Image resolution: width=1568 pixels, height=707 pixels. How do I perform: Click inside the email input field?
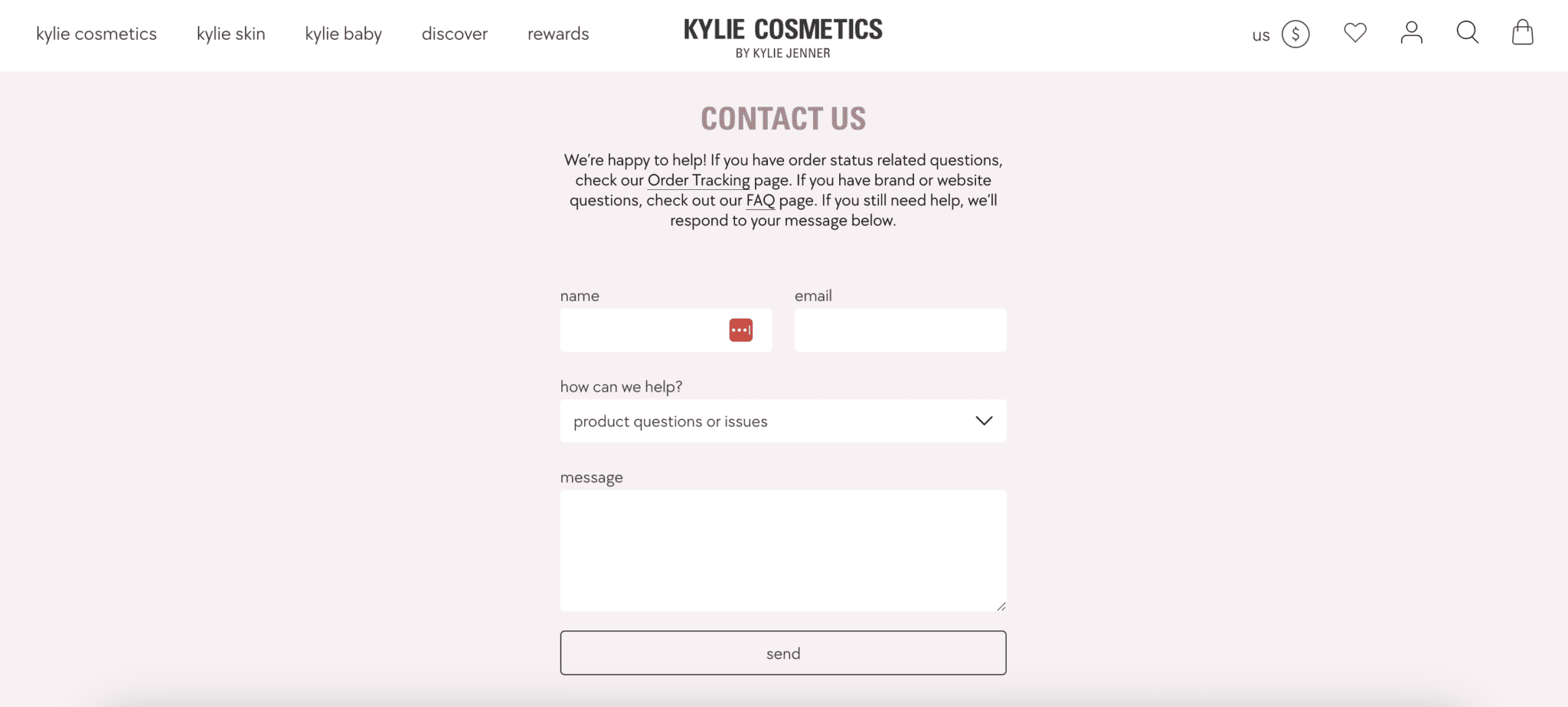[x=900, y=330]
